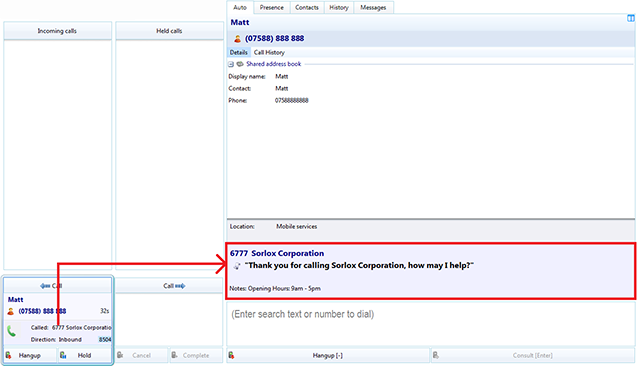Click the Shared address book icon

click(x=240, y=64)
